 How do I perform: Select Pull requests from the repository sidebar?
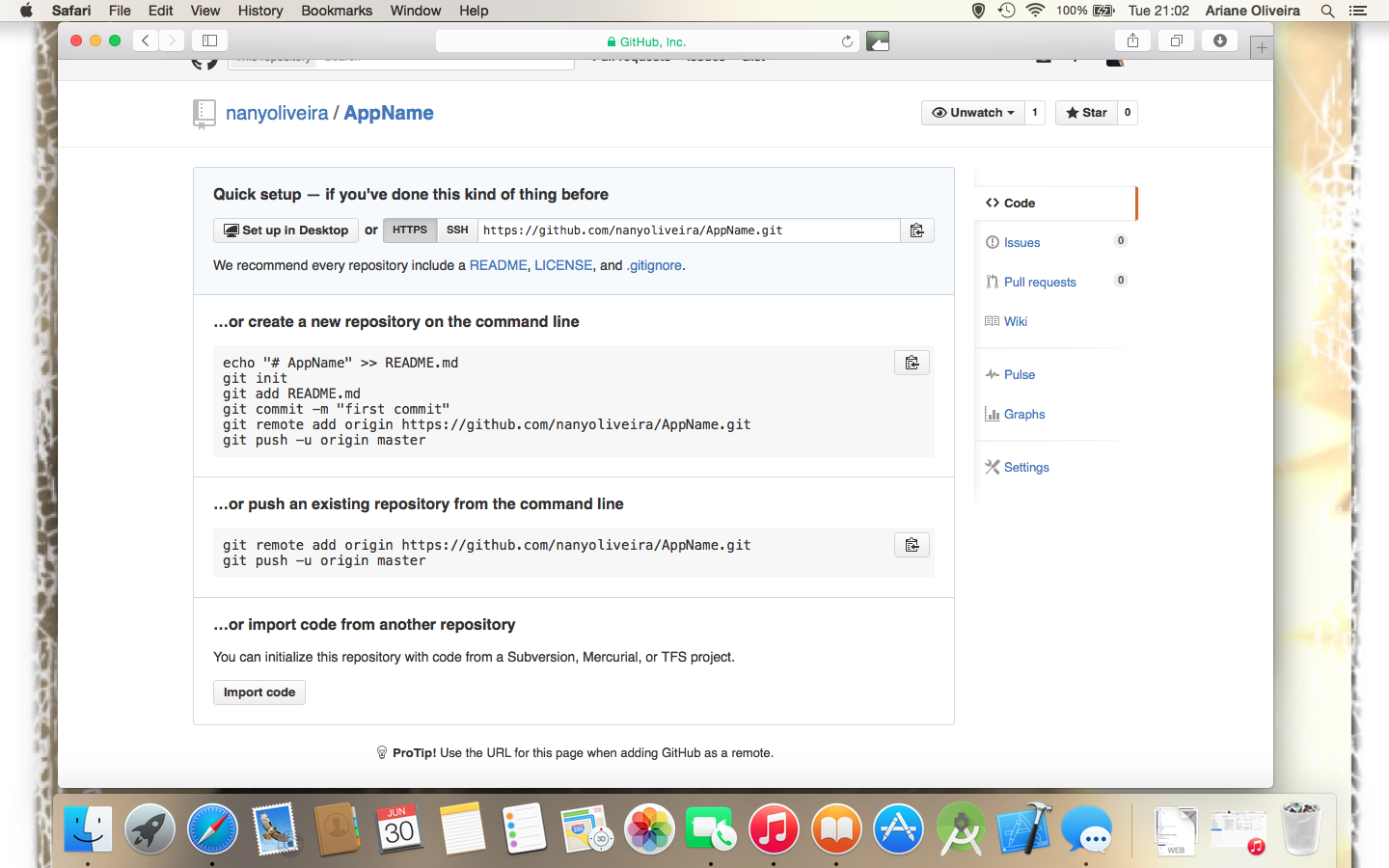point(1039,282)
